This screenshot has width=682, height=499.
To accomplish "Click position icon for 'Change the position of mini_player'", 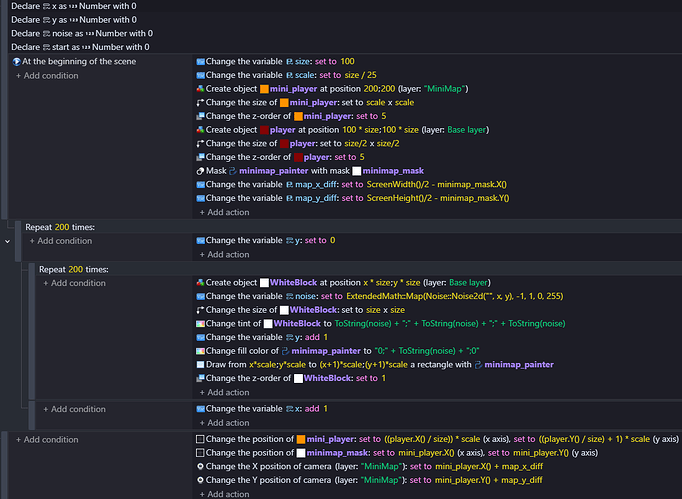I will 201,439.
